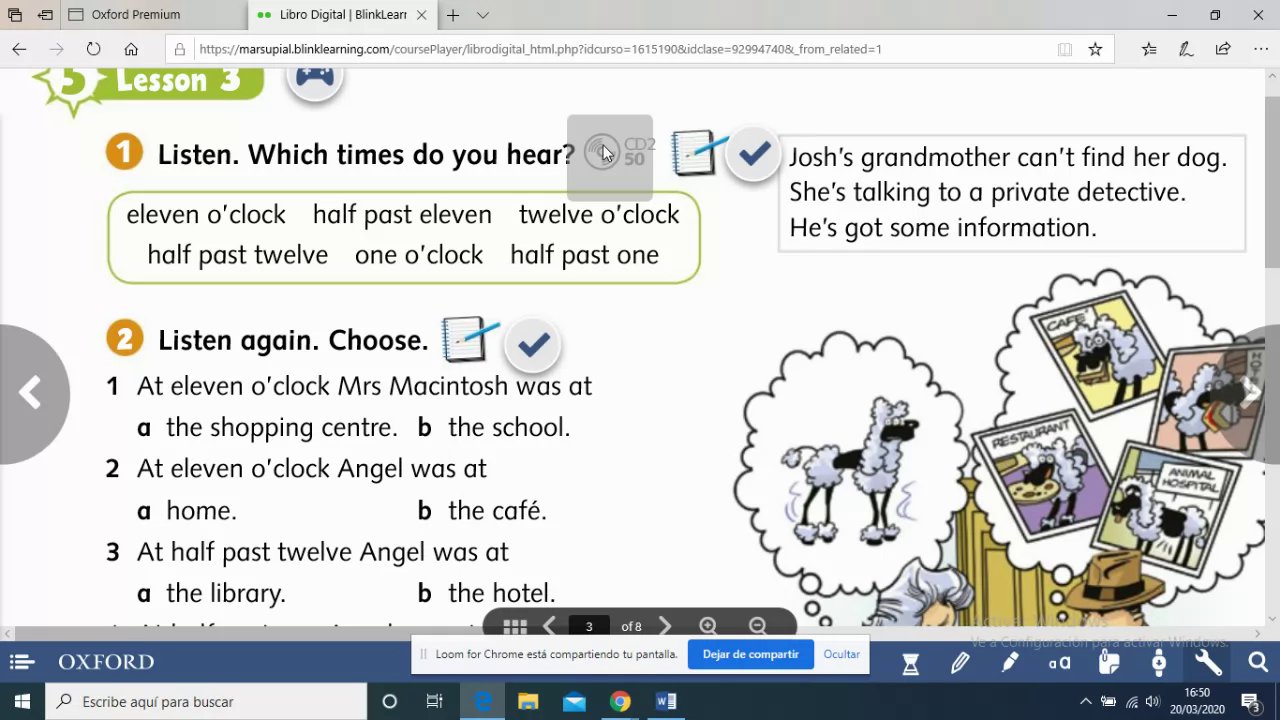Open the Windows Start menu
This screenshot has height=720, width=1280.
click(22, 702)
